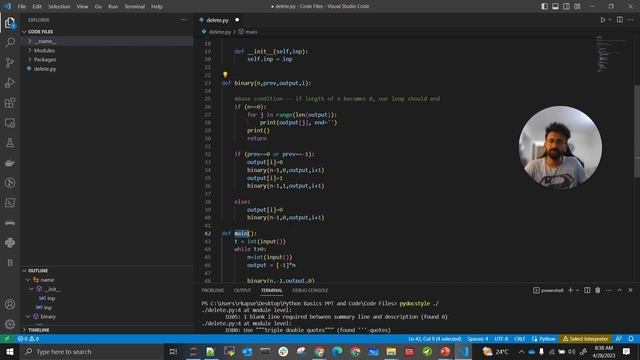640x360 pixels.
Task: Select the delete.py editor tab
Action: (x=218, y=20)
